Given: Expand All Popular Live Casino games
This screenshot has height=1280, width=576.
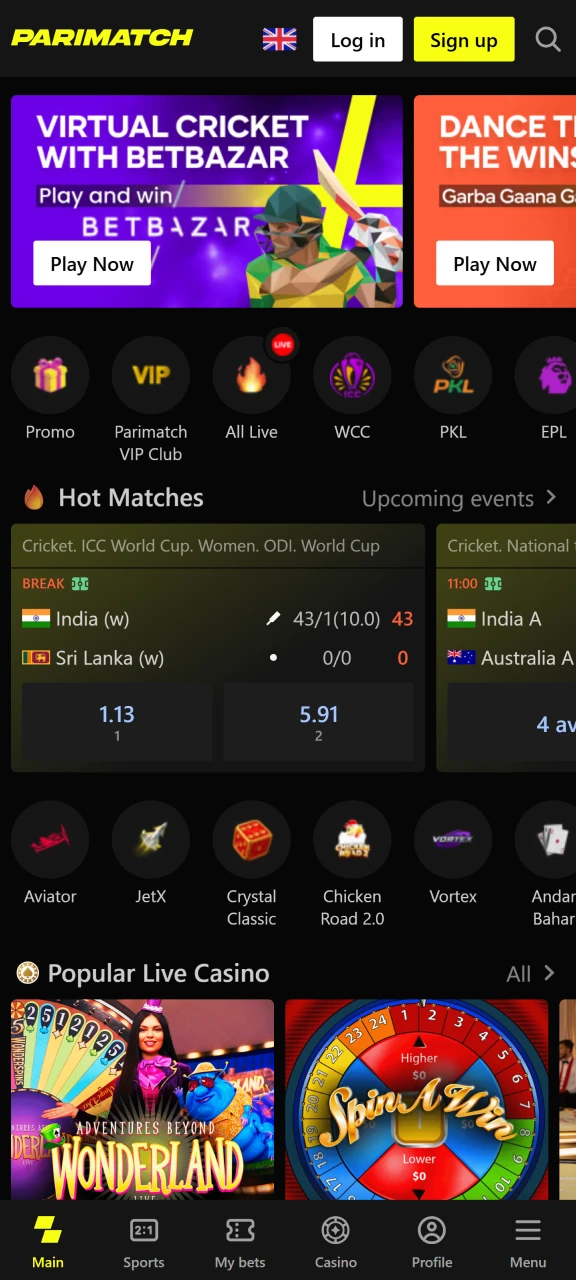Looking at the screenshot, I should click(x=531, y=973).
